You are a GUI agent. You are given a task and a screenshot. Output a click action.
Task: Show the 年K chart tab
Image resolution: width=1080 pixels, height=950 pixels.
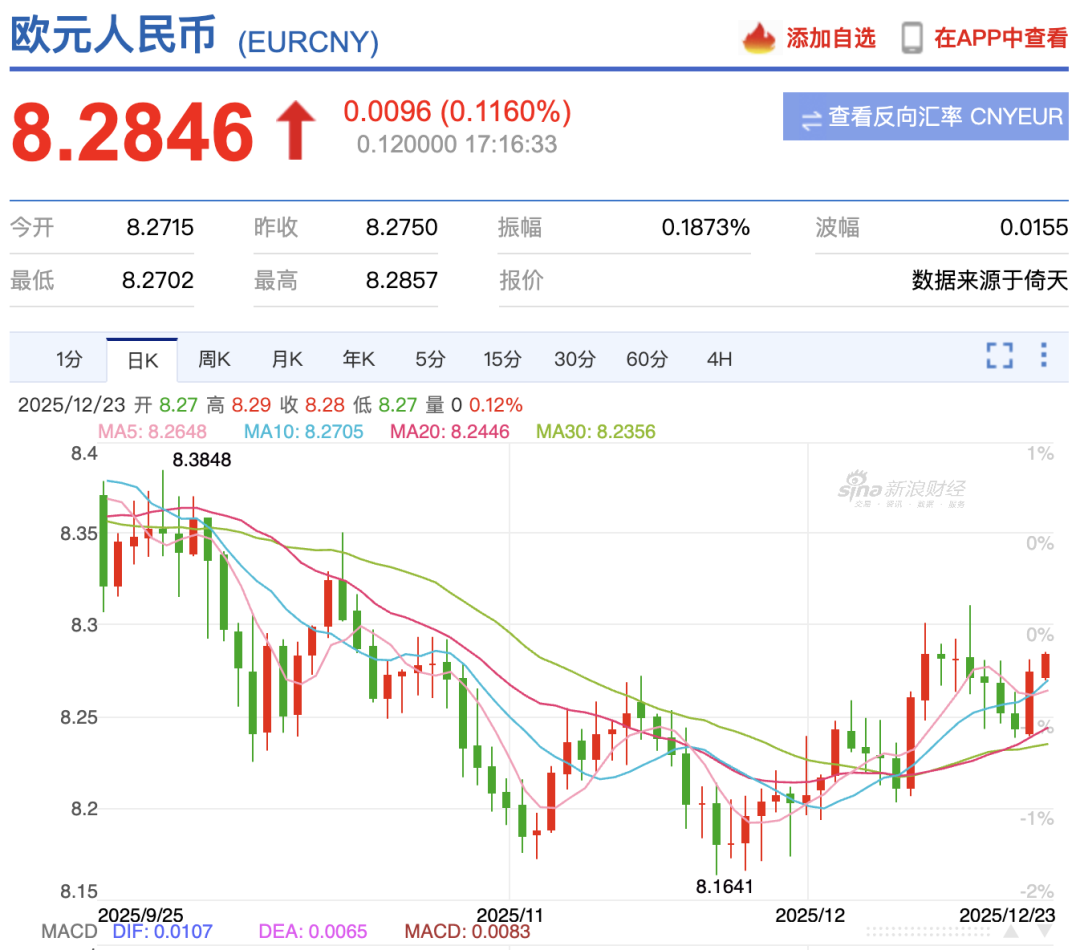[359, 359]
